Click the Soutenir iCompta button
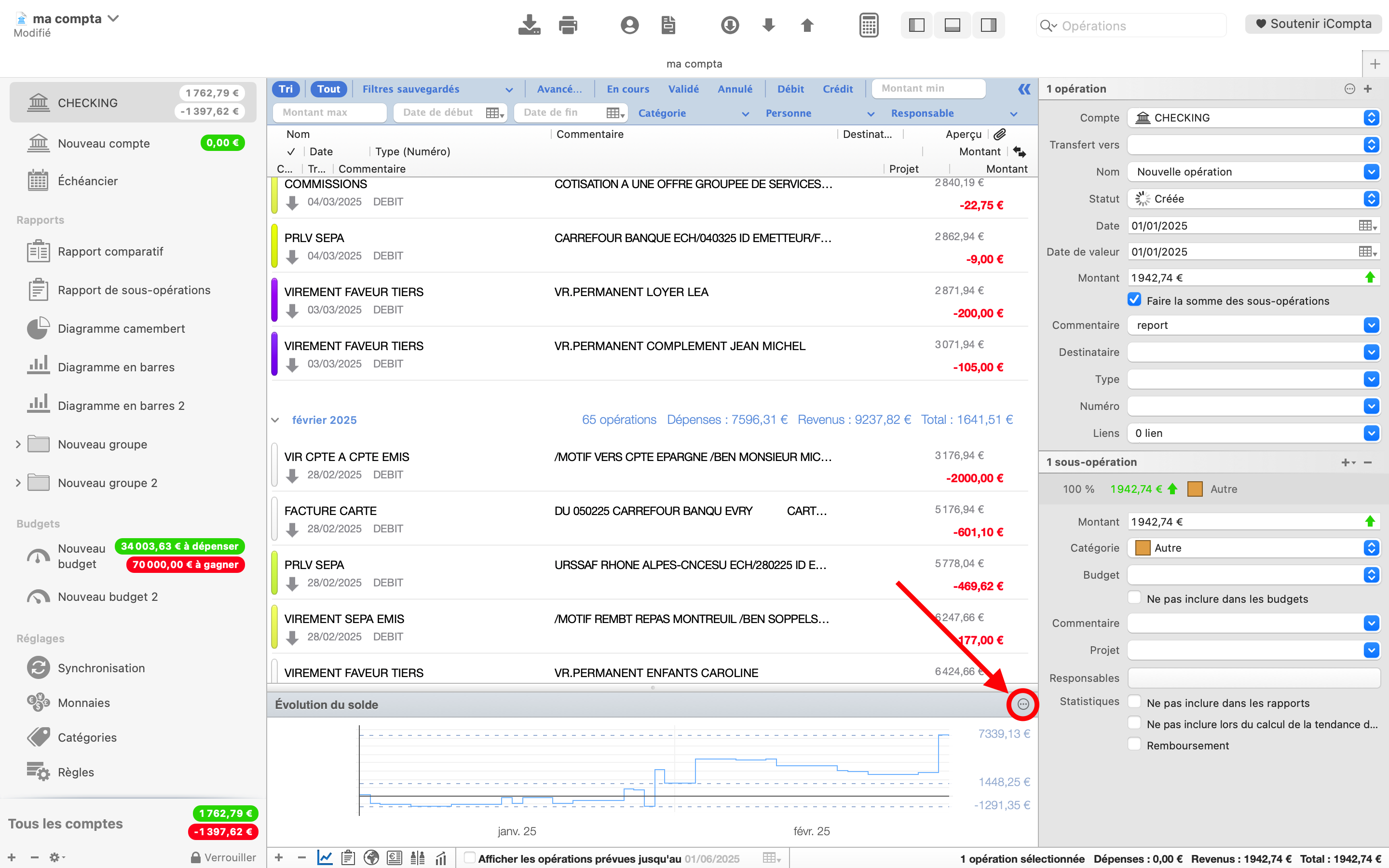This screenshot has width=1389, height=868. 1313,24
